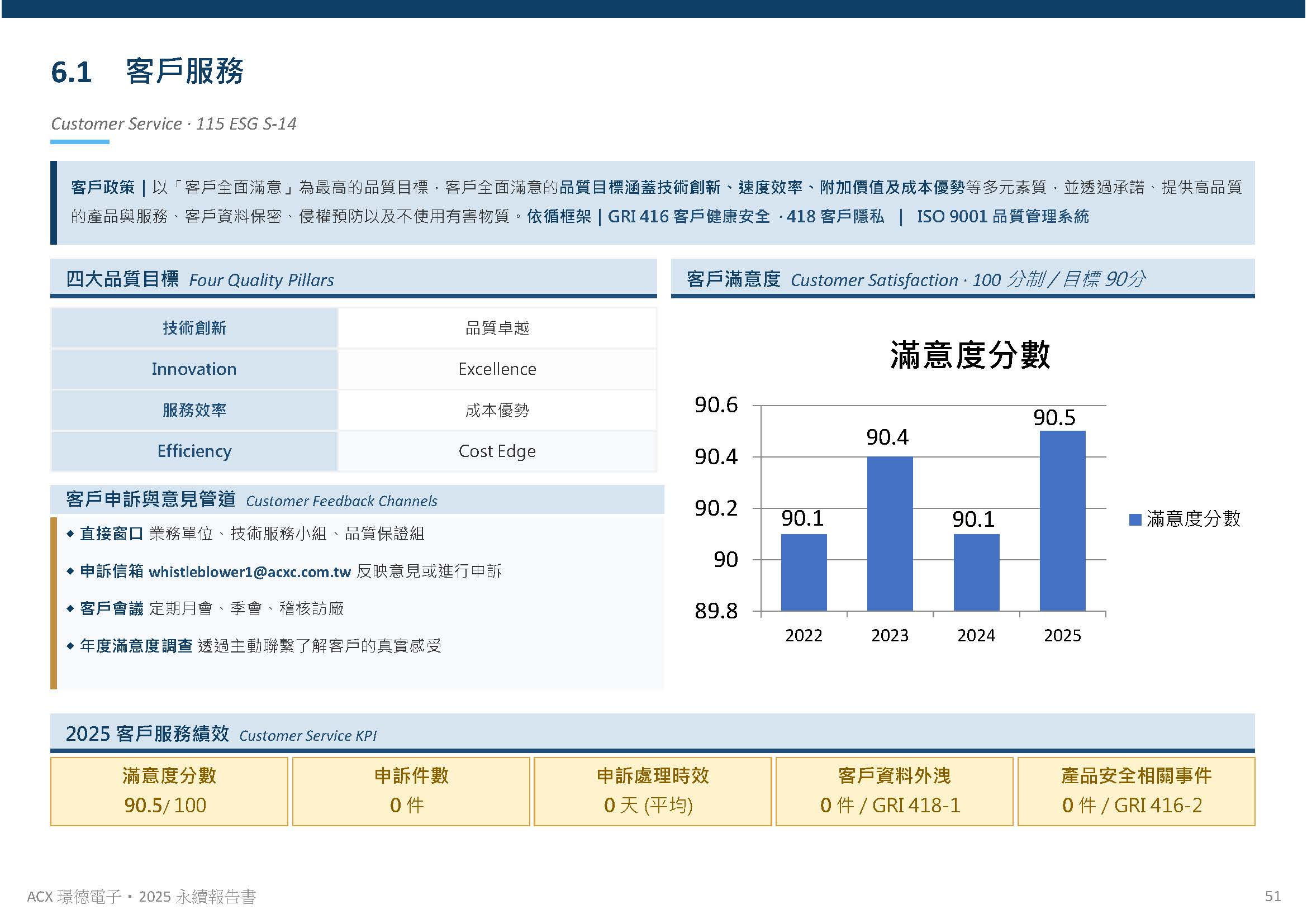This screenshot has width=1307, height=924.
Task: Select the 服務效率 table cell
Action: (x=194, y=409)
